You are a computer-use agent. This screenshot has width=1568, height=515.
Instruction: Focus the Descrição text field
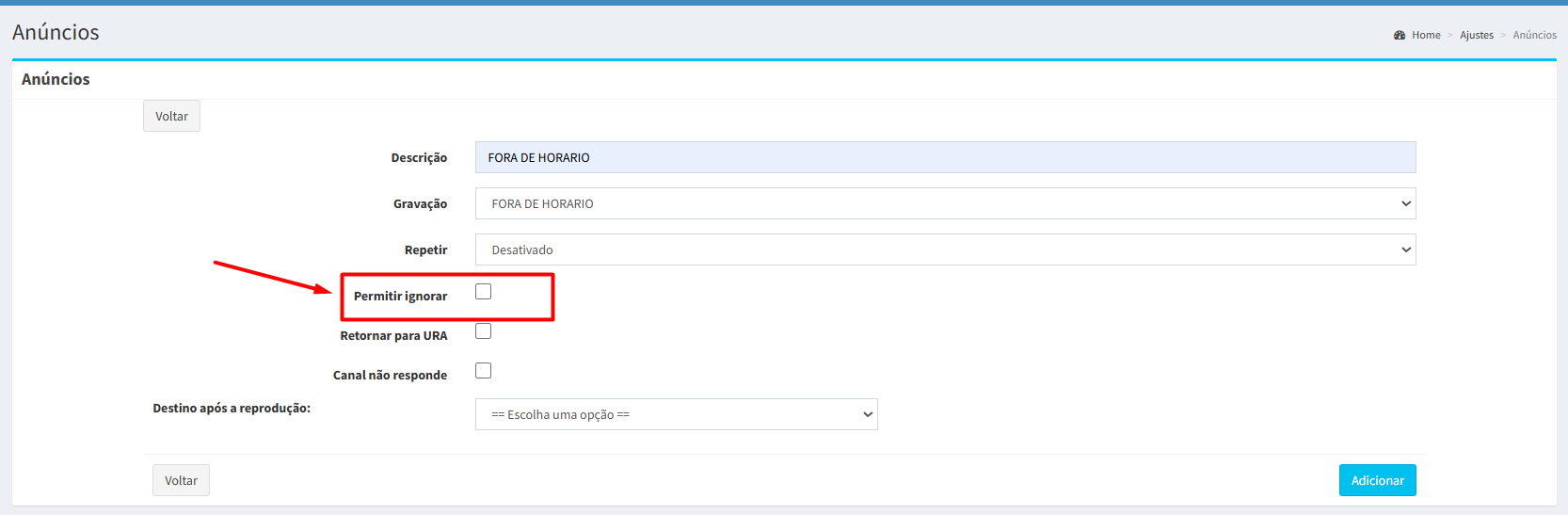pyautogui.click(x=945, y=157)
